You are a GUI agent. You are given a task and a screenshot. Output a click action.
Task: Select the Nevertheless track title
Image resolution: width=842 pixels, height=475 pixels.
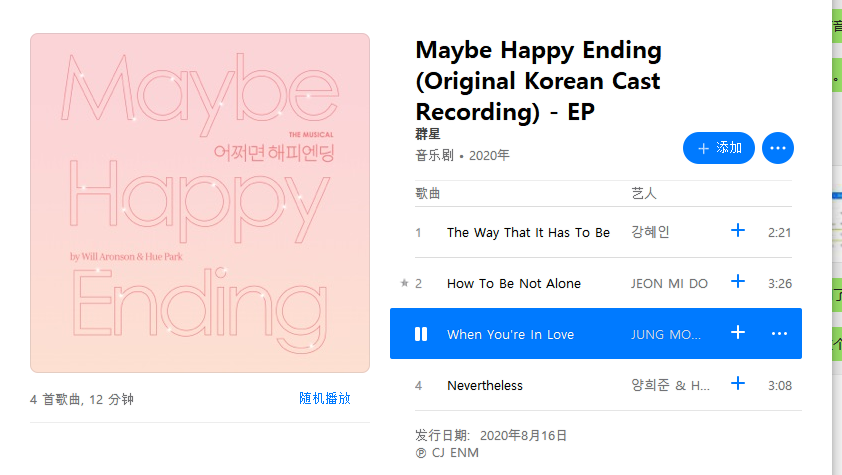point(485,385)
